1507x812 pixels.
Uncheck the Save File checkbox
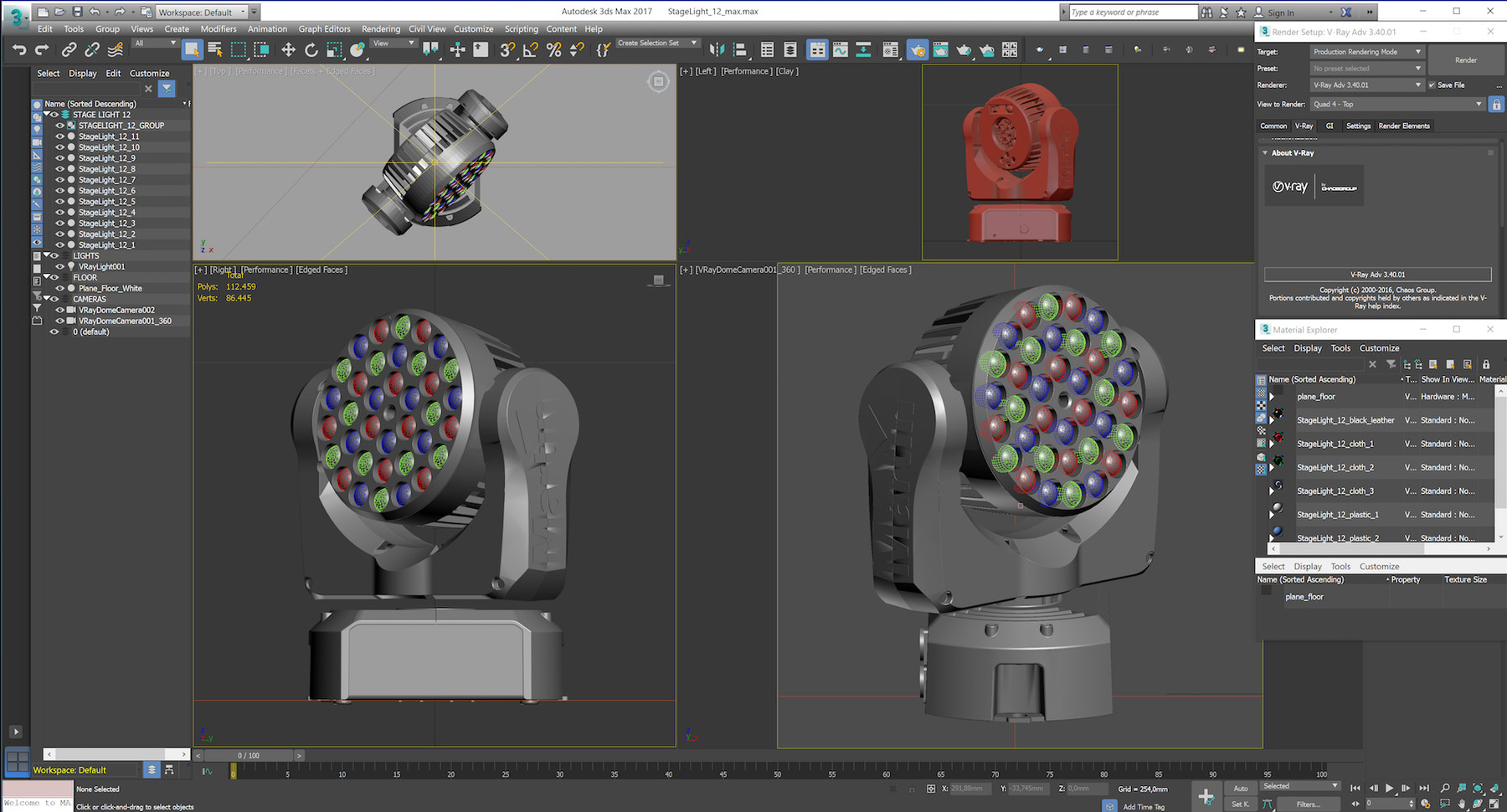(x=1433, y=85)
